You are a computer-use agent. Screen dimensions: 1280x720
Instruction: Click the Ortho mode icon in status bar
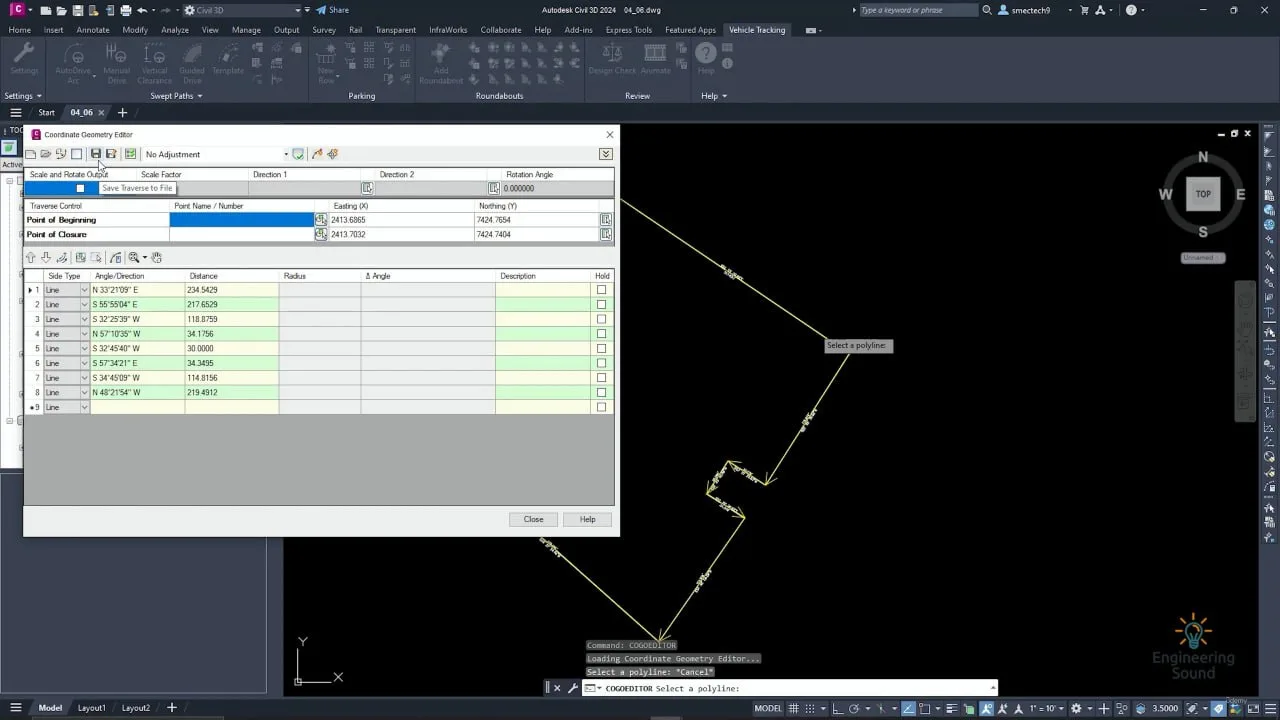pyautogui.click(x=837, y=708)
